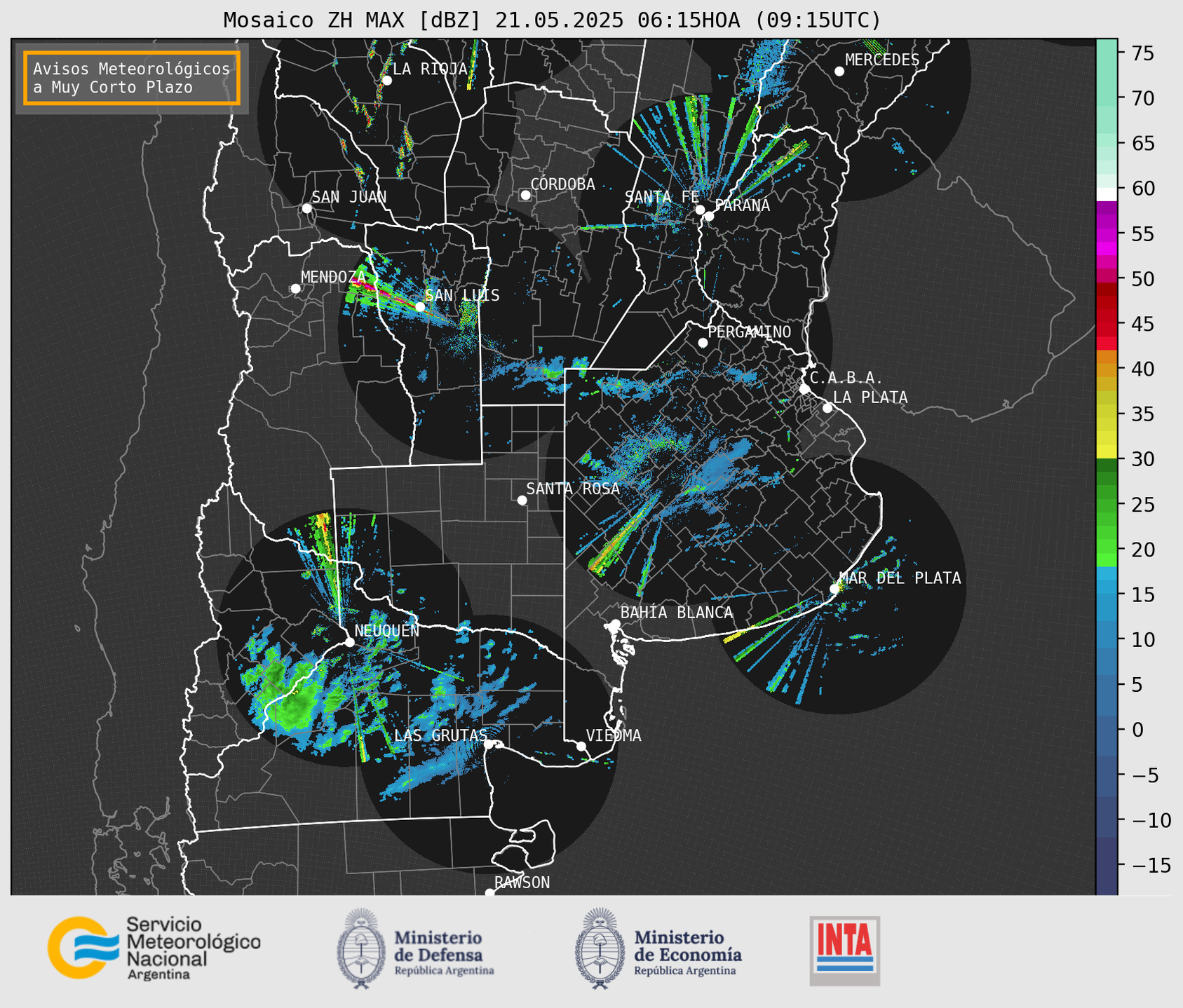Viewport: 1183px width, 1008px height.
Task: Click the 25 dBZ green color band
Action: point(1107,505)
